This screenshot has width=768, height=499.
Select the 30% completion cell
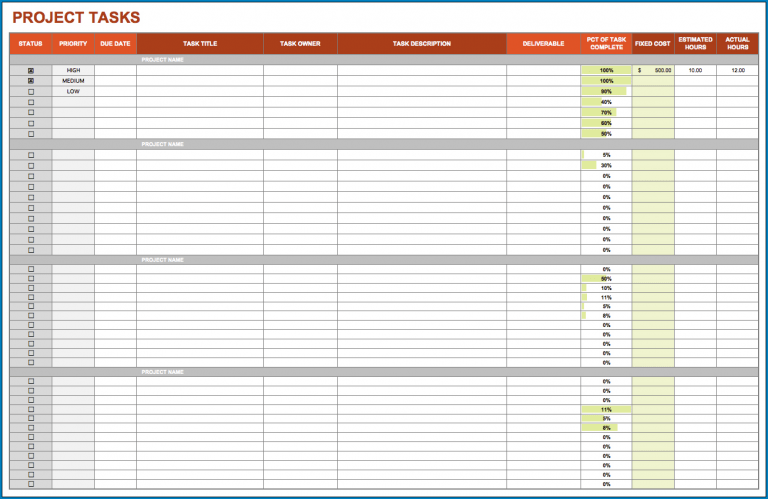click(606, 166)
